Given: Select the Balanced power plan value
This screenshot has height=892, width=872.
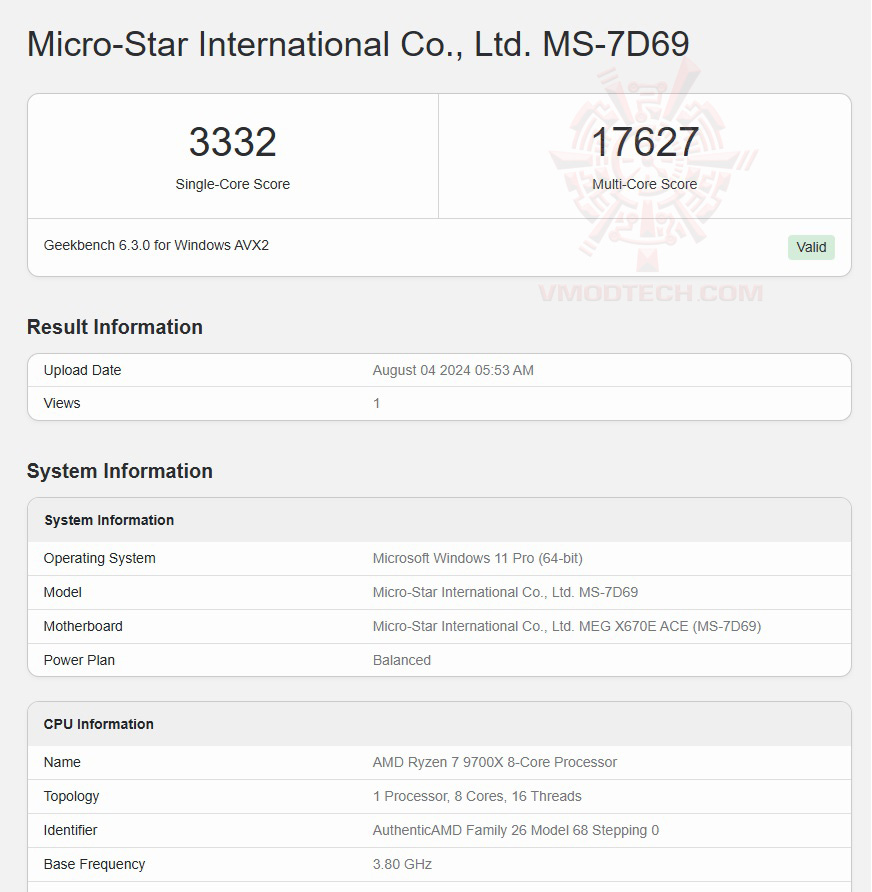Looking at the screenshot, I should click(402, 660).
